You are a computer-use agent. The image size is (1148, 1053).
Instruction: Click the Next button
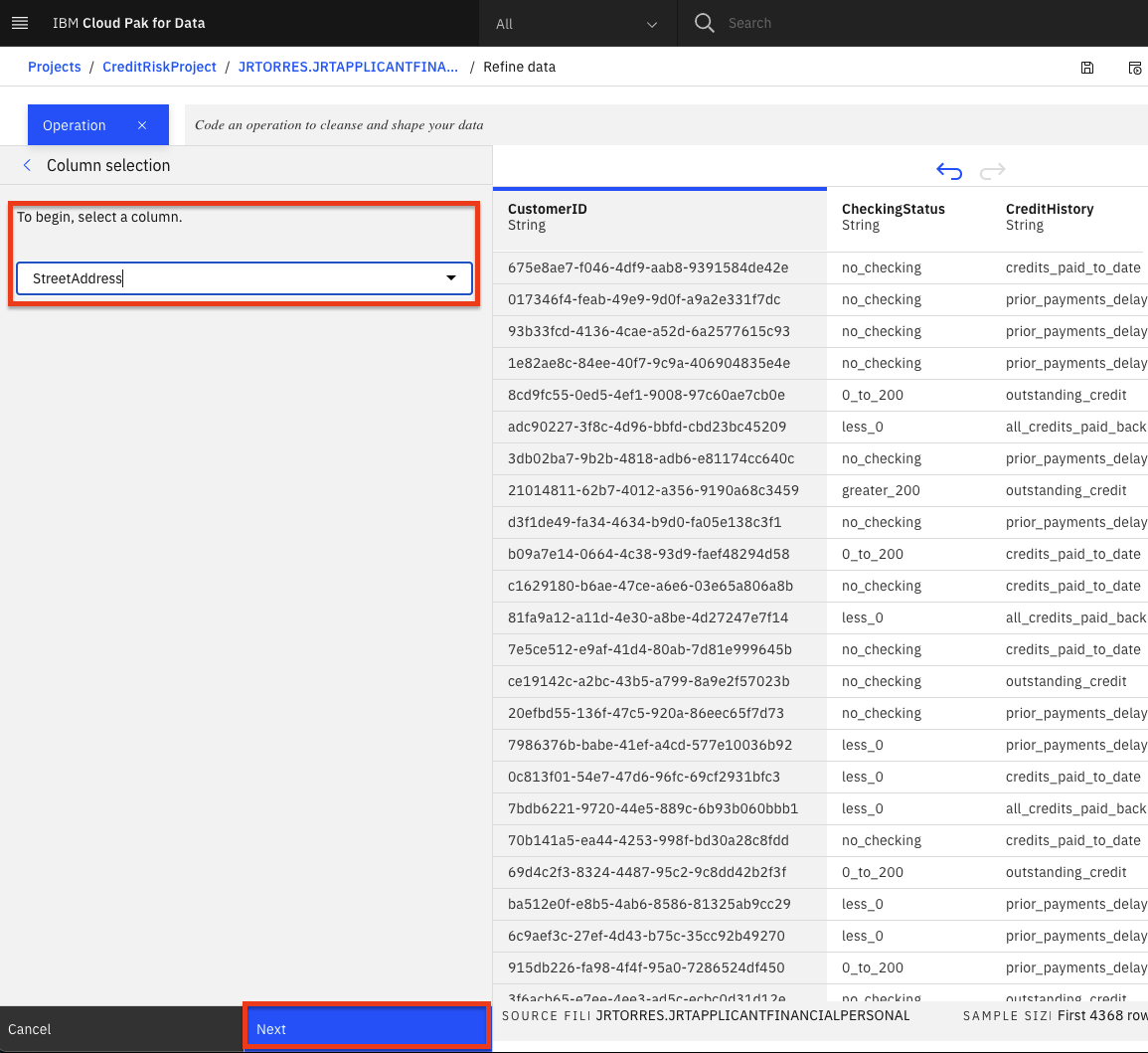366,1029
